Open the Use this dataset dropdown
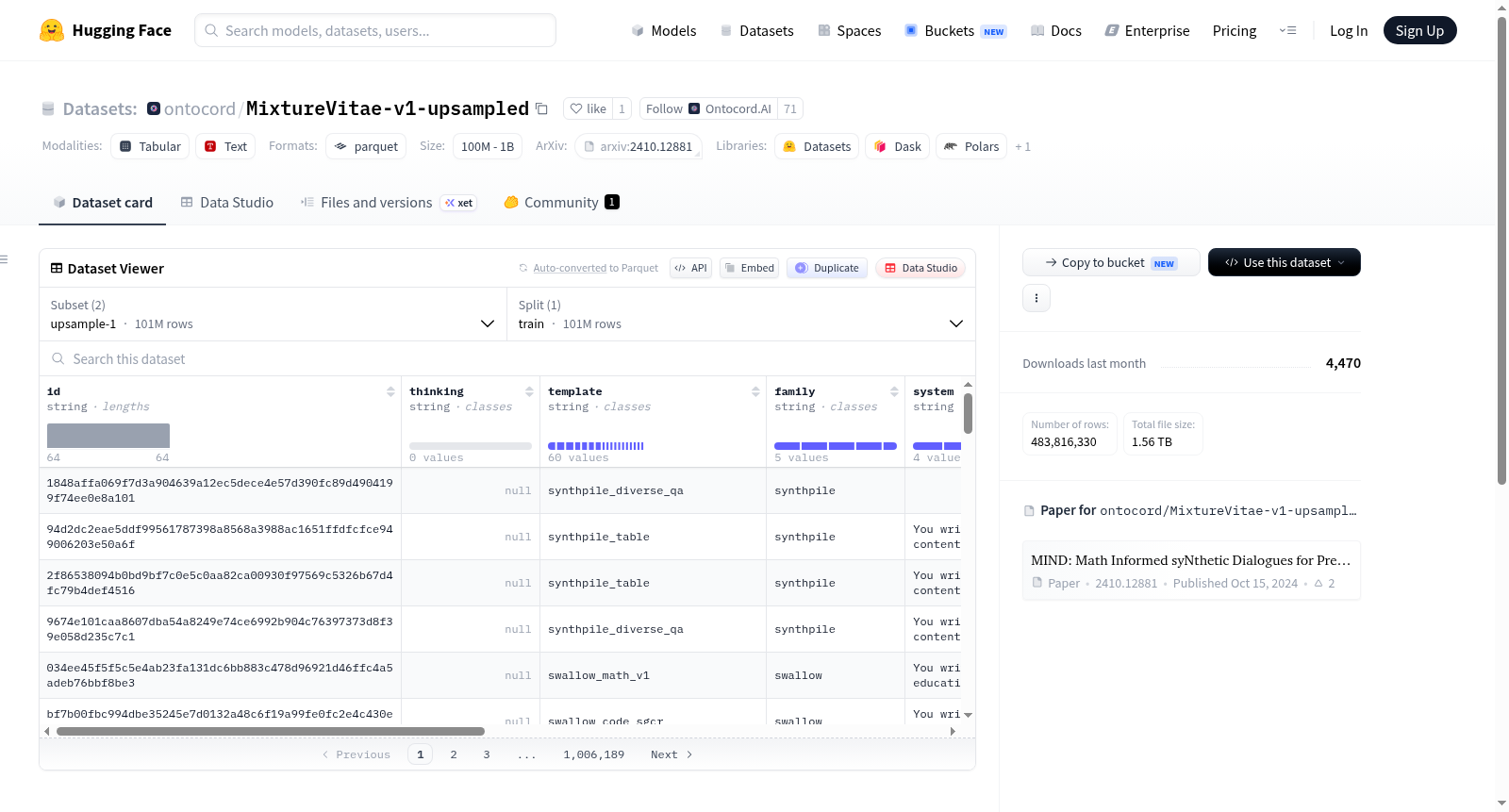This screenshot has height=812, width=1509. coord(1285,262)
